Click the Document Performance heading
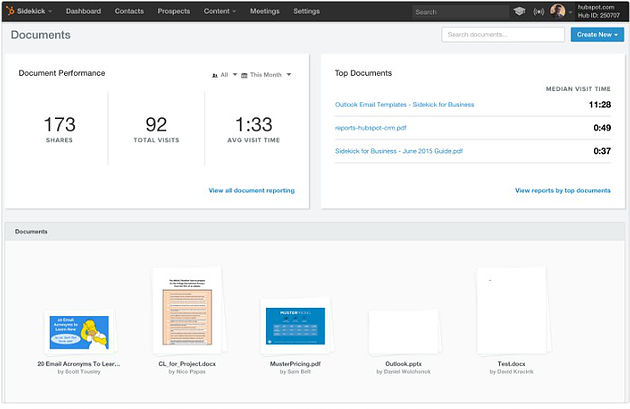The width and height of the screenshot is (630, 409). (x=62, y=73)
